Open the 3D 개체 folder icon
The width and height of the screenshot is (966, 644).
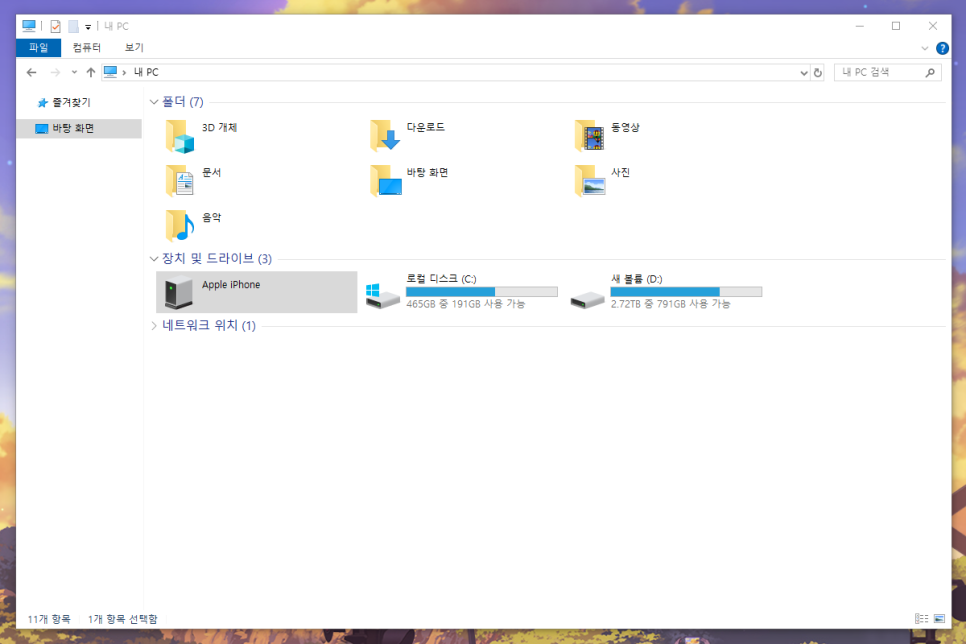(x=180, y=136)
